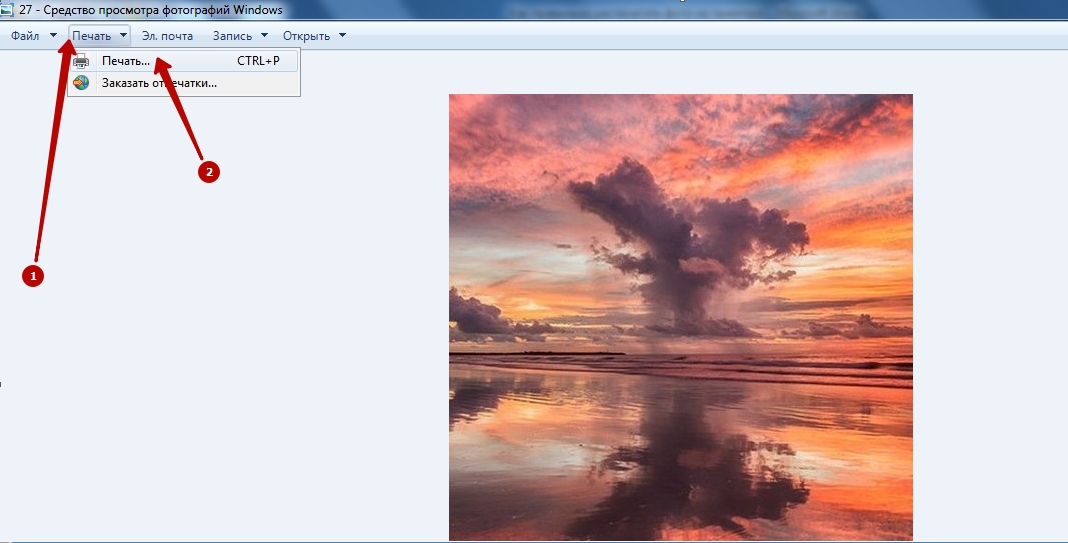Choose Заказать отпечатки... from the menu
This screenshot has height=543, width=1068.
pos(159,83)
